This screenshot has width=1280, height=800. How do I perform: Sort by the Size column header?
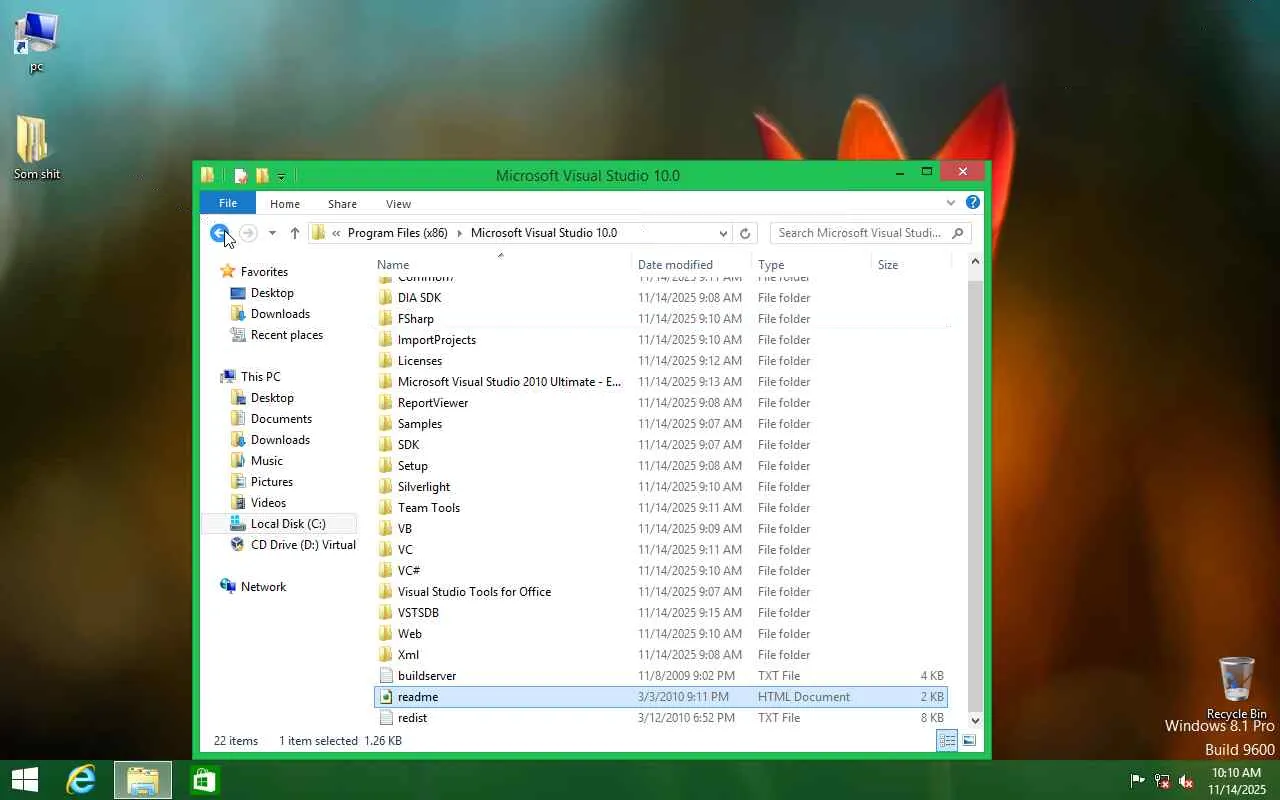point(911,265)
